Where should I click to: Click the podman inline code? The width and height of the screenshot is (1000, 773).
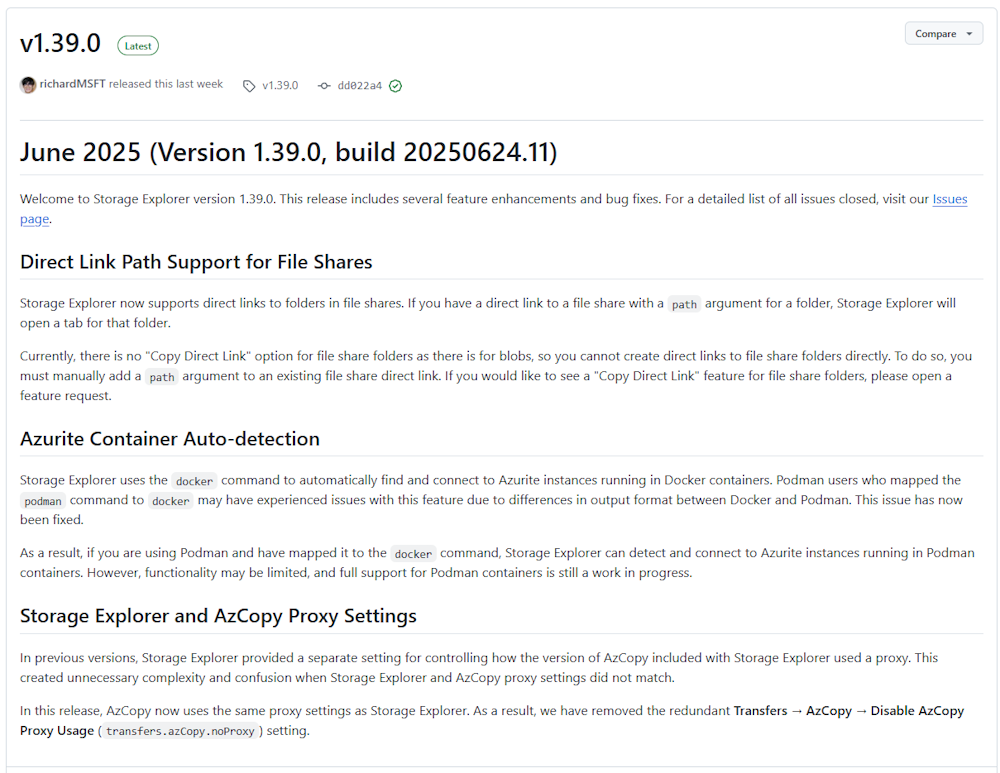point(43,501)
